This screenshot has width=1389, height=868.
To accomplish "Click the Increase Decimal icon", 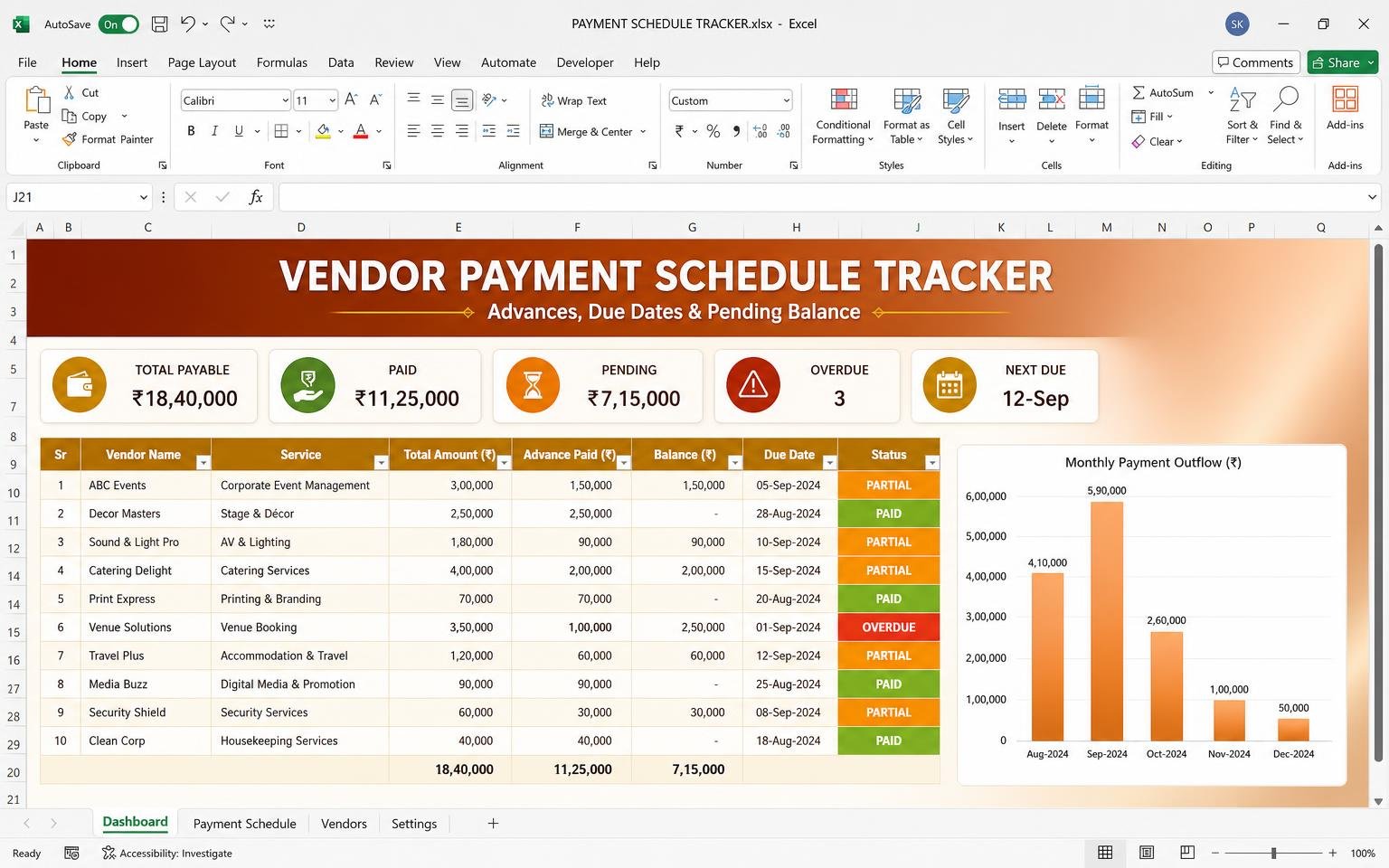I will pos(761,131).
